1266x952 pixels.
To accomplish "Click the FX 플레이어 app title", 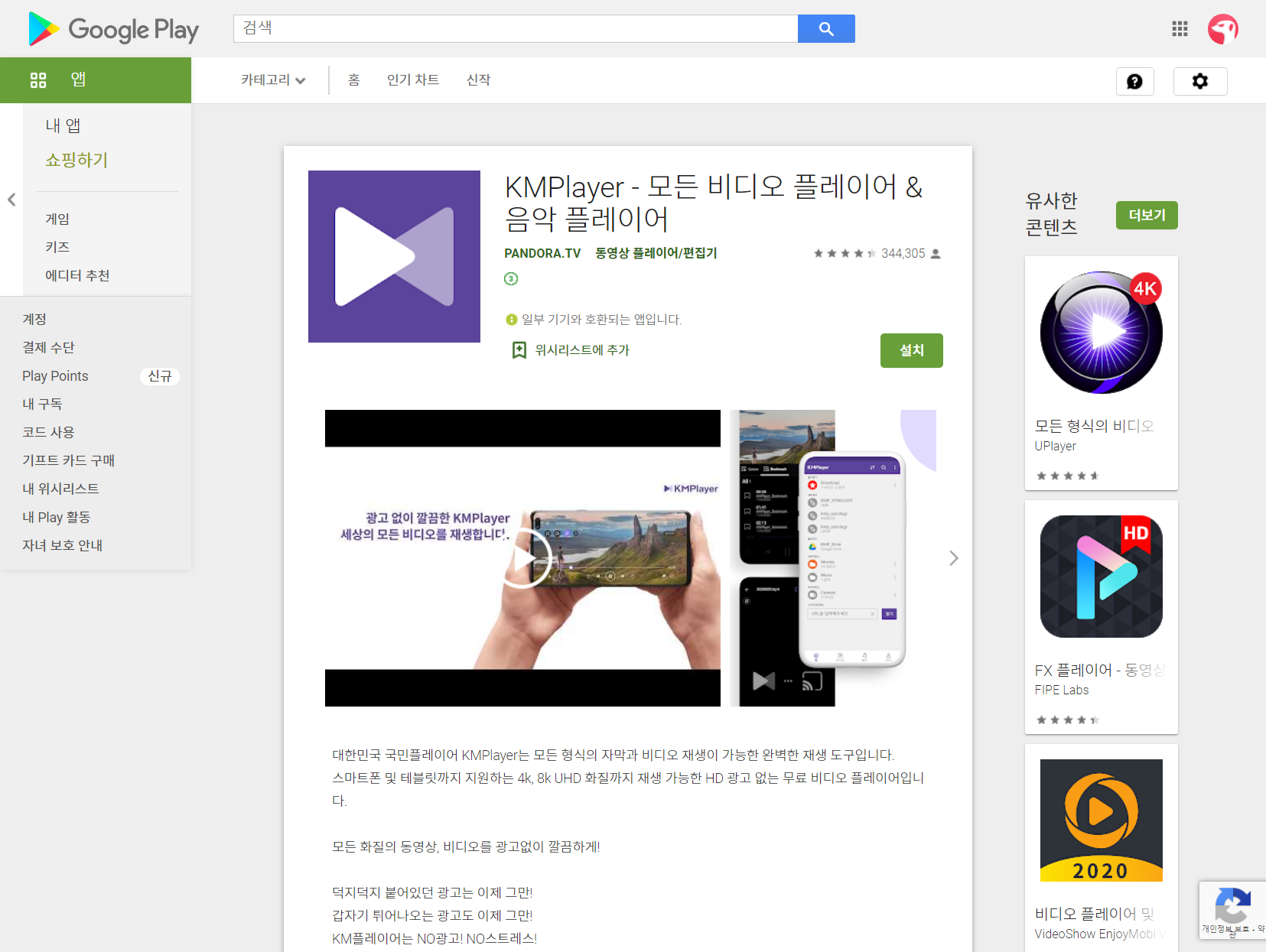I will tap(1099, 670).
